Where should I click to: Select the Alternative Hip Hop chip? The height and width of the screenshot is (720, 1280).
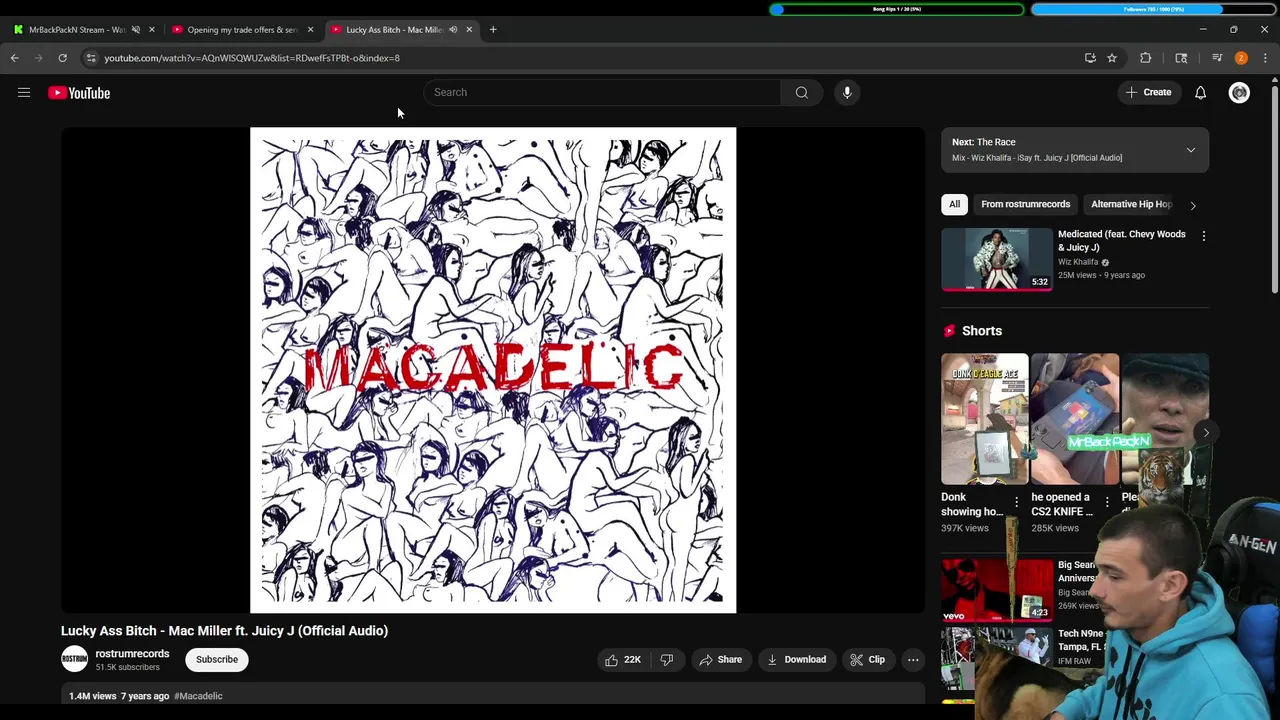[1130, 204]
